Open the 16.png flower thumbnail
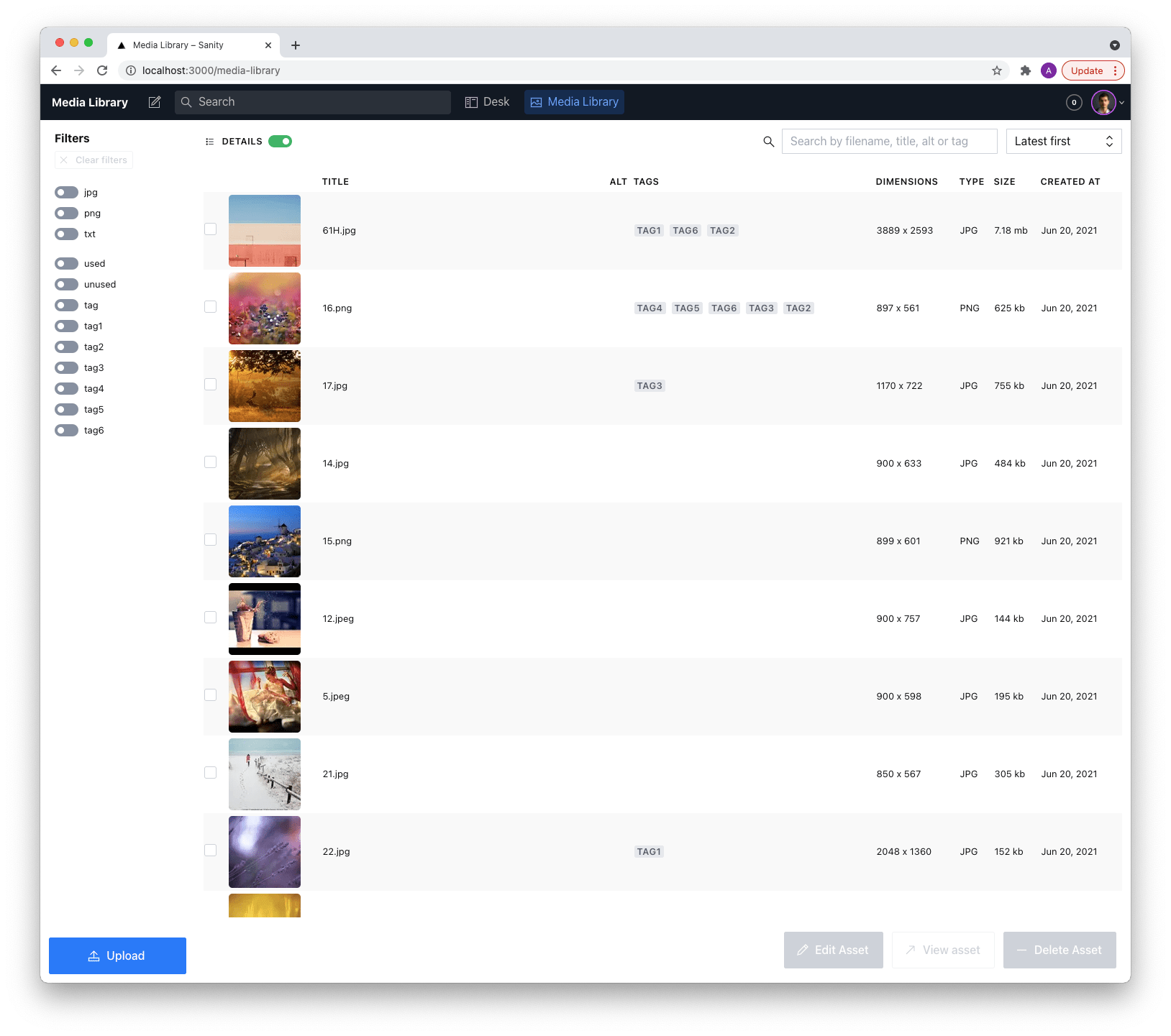The width and height of the screenshot is (1171, 1036). (x=265, y=308)
